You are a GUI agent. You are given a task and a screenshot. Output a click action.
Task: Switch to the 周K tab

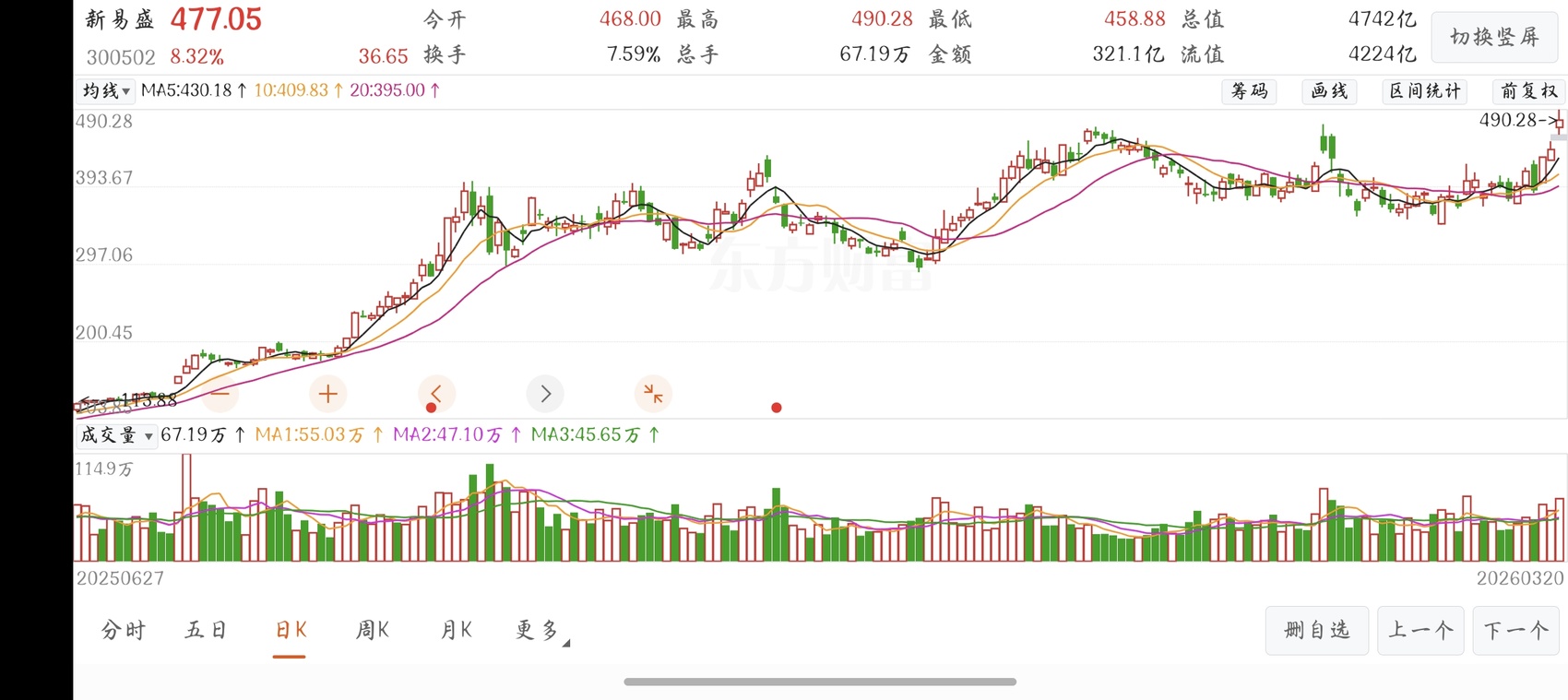coord(373,631)
